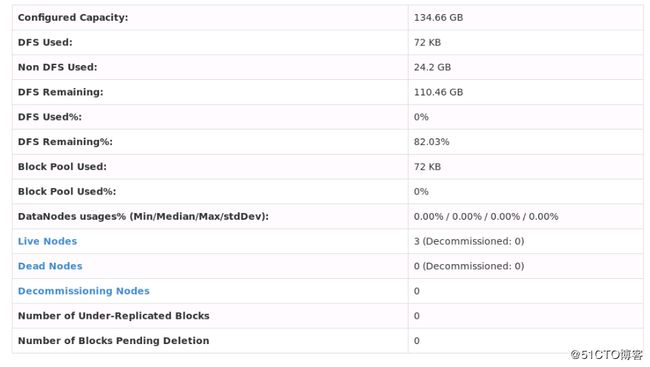Select the DFS Remaining value 110.46 GB
650x367 pixels.
click(438, 92)
